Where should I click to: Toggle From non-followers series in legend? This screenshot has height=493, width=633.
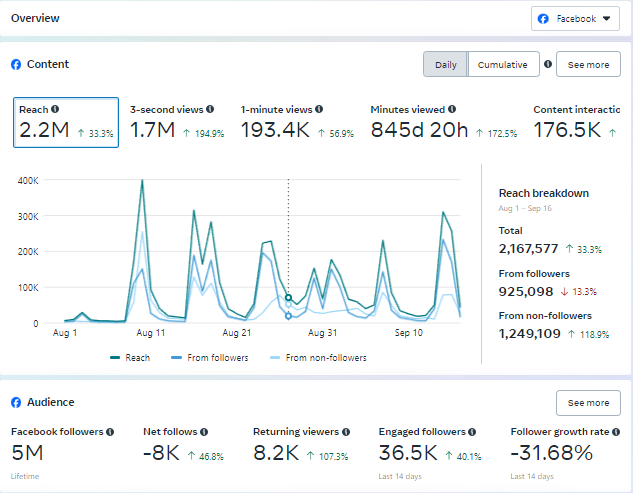click(318, 358)
